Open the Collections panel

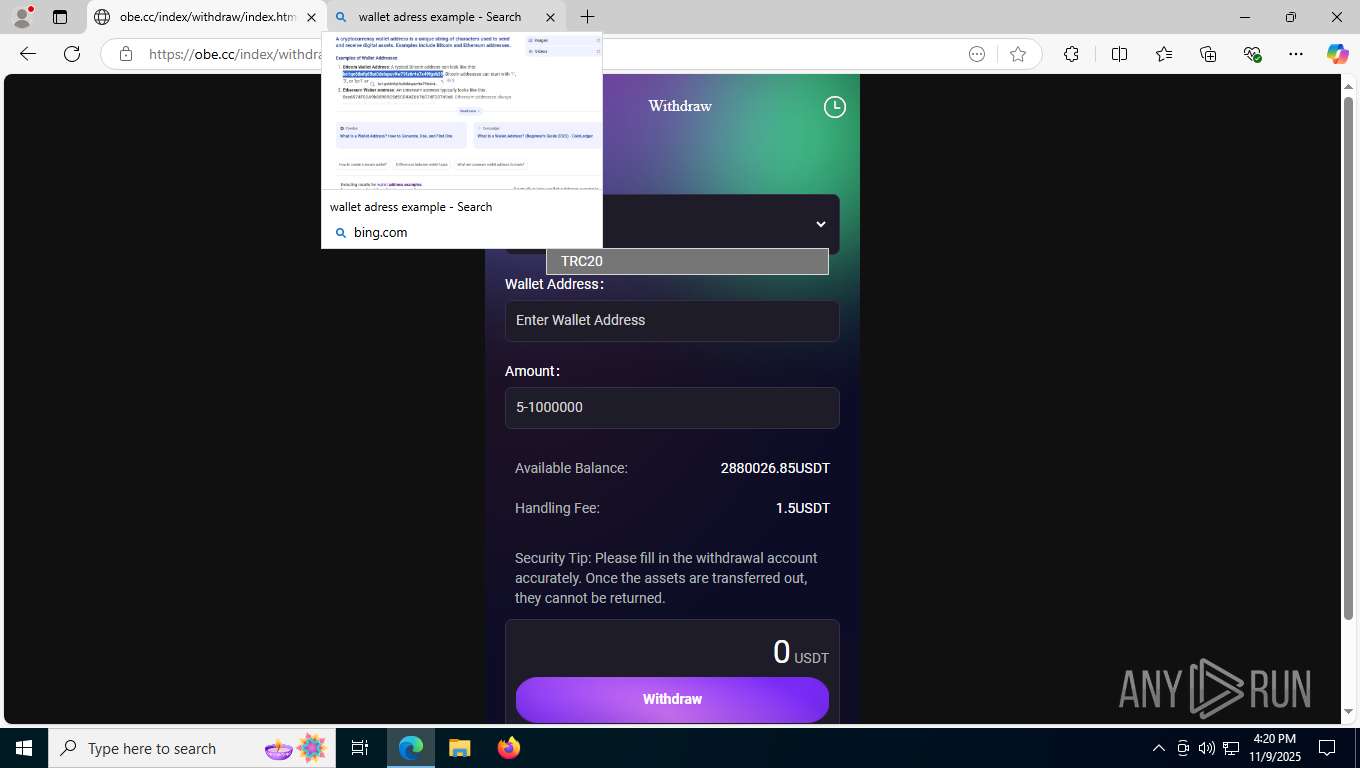tap(1208, 54)
